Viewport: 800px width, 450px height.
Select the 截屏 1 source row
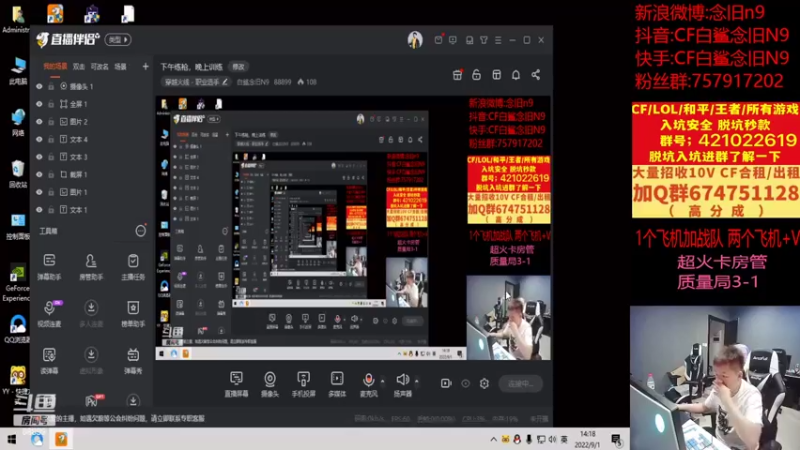click(92, 174)
